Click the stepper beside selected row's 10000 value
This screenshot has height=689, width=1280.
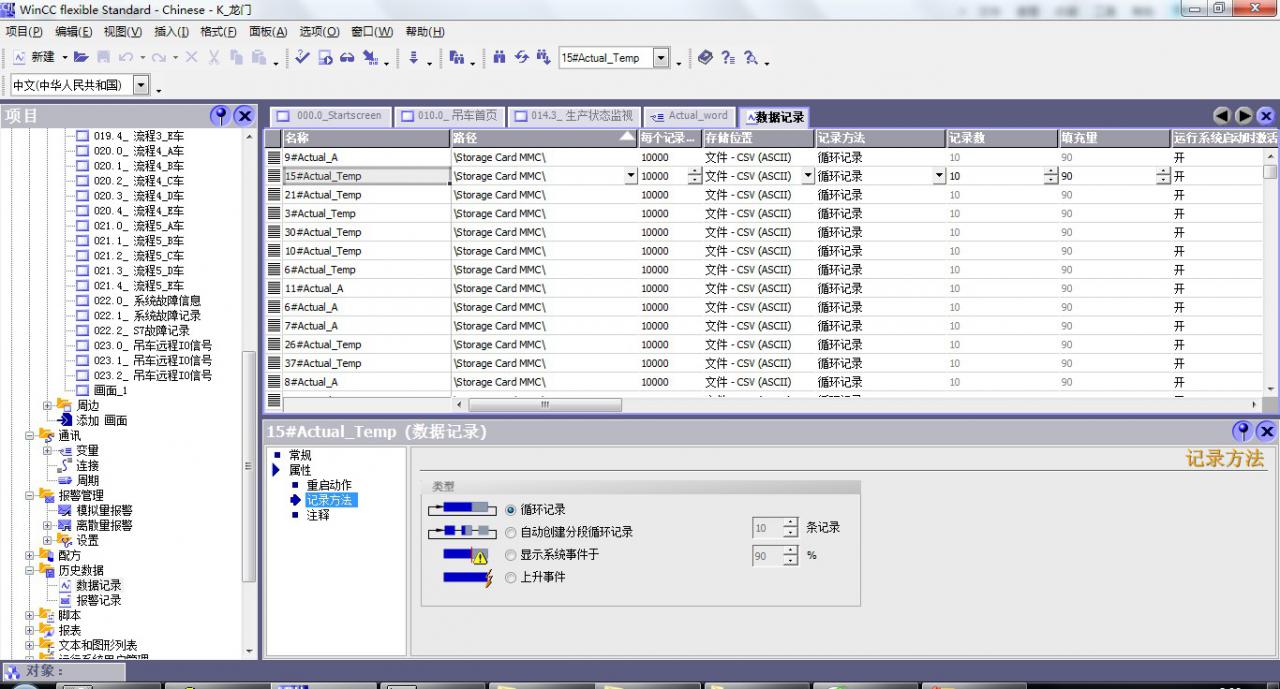tap(695, 176)
